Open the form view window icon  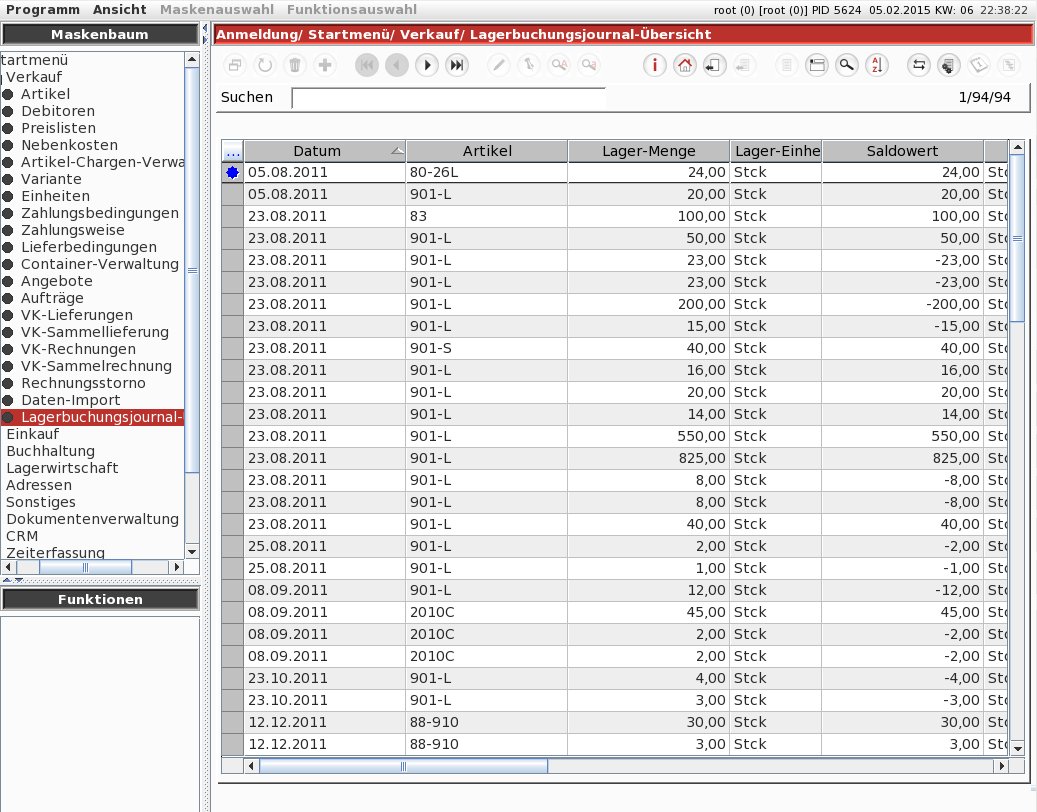click(817, 65)
